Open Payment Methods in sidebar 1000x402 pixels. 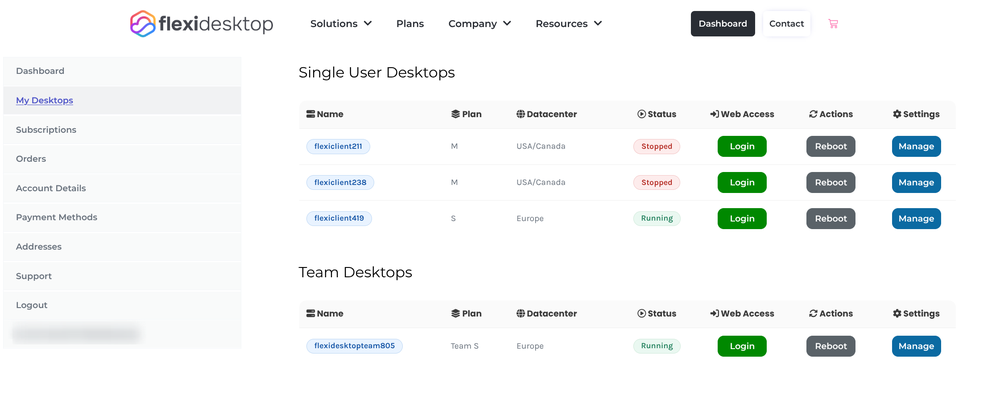coord(122,217)
